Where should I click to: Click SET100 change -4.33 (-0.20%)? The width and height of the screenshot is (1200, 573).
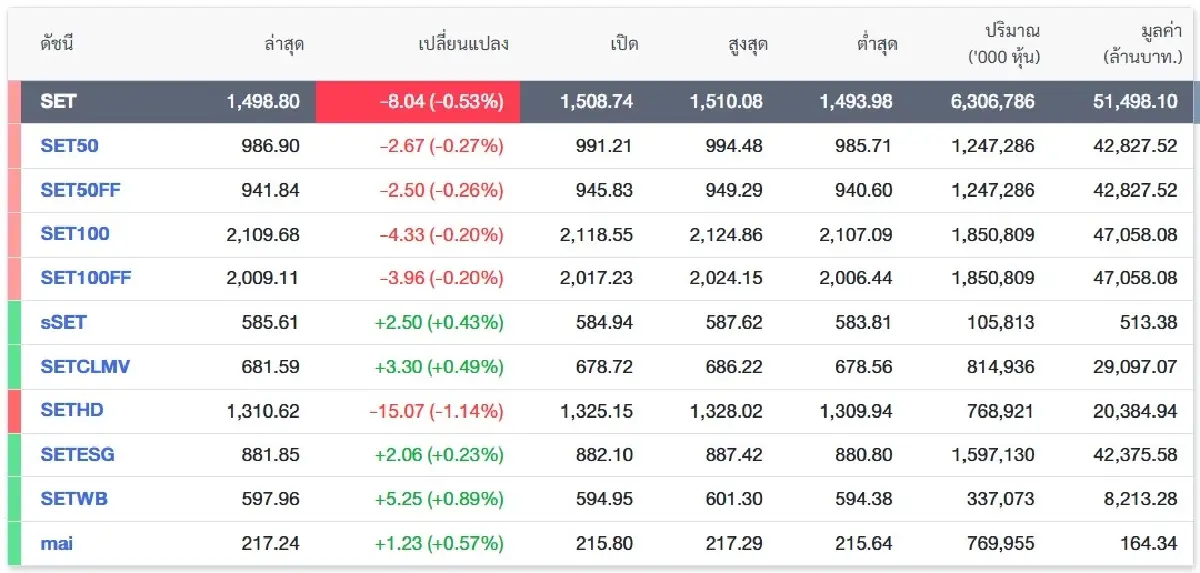441,234
